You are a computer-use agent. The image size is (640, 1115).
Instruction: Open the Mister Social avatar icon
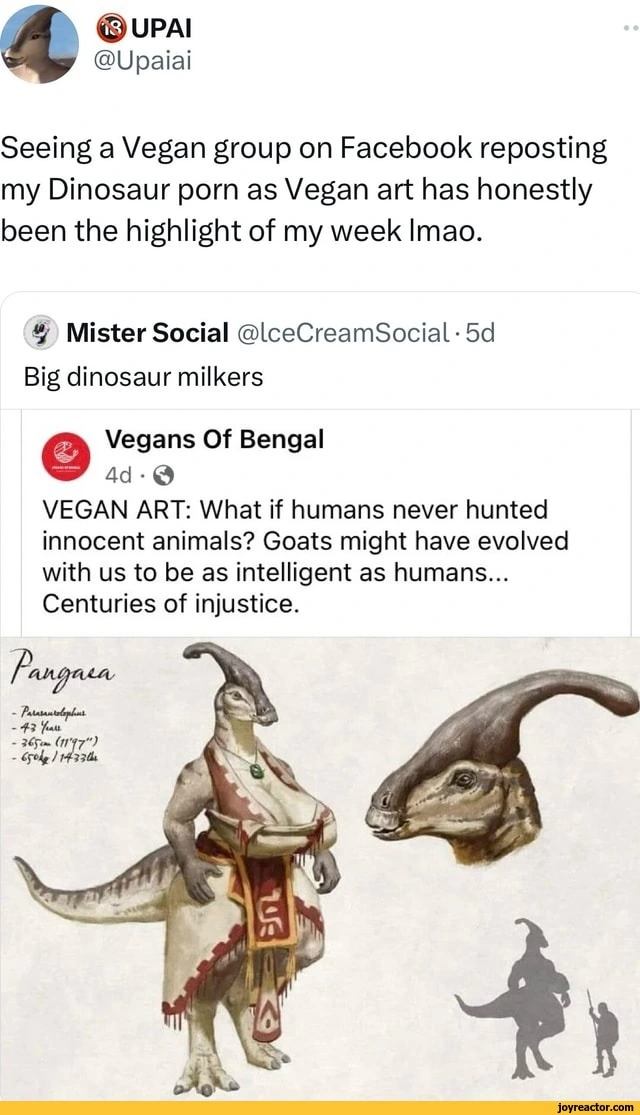40,332
